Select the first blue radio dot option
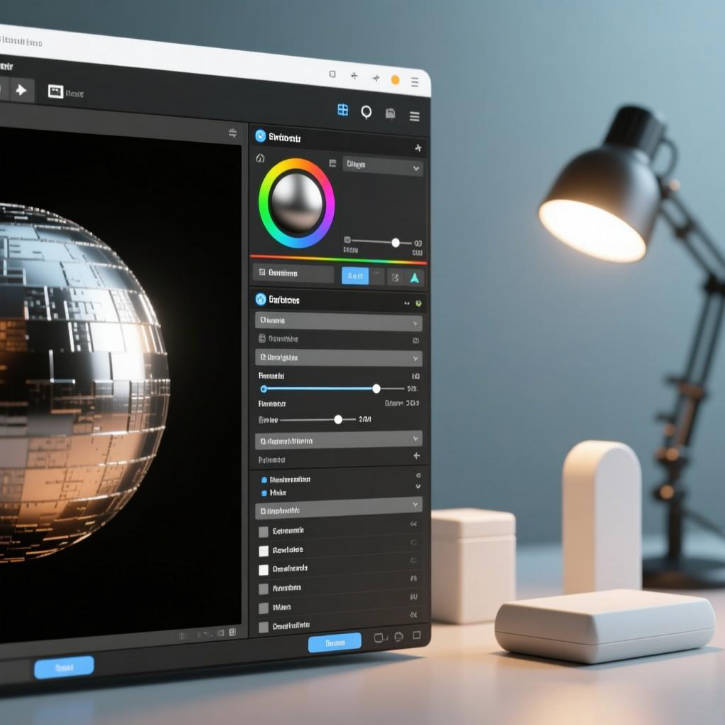 click(x=264, y=481)
